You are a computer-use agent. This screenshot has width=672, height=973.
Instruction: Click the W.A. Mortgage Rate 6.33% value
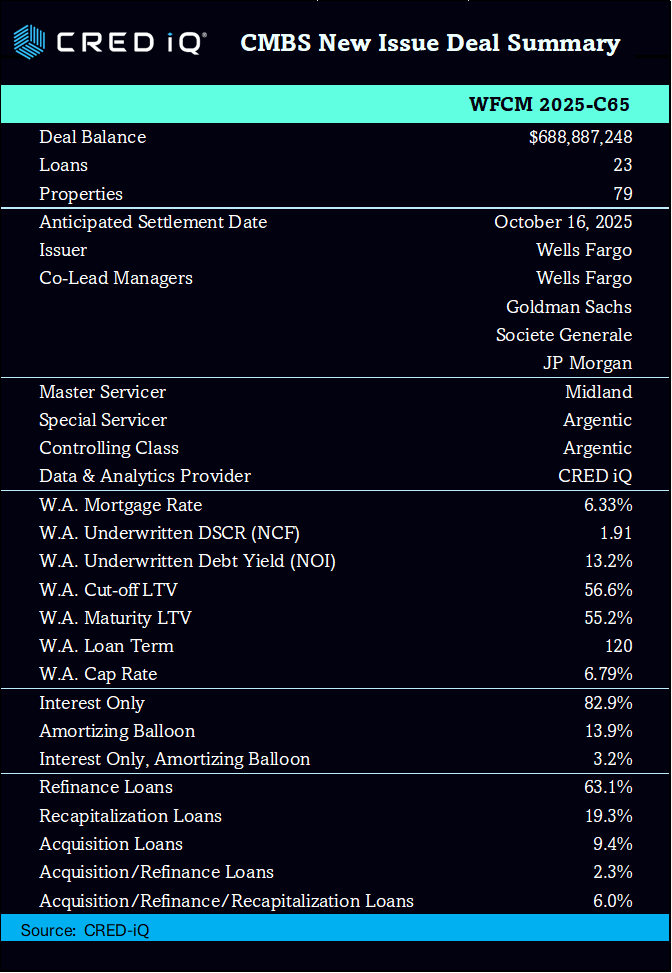608,505
